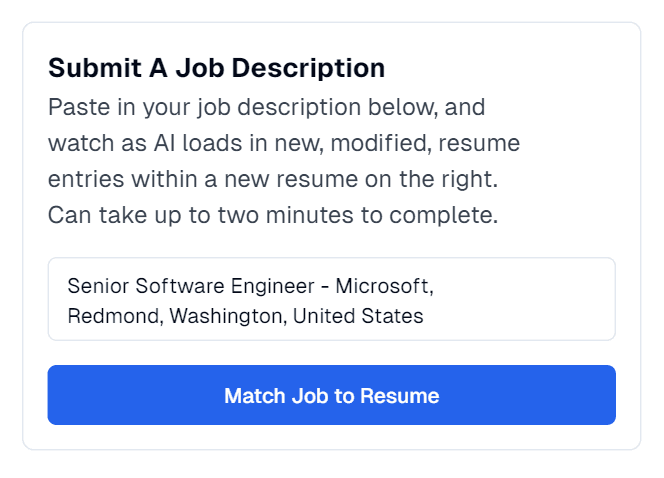Image resolution: width=664 pixels, height=478 pixels.
Task: Click the 'Paste in your job description' line
Action: coord(266,106)
